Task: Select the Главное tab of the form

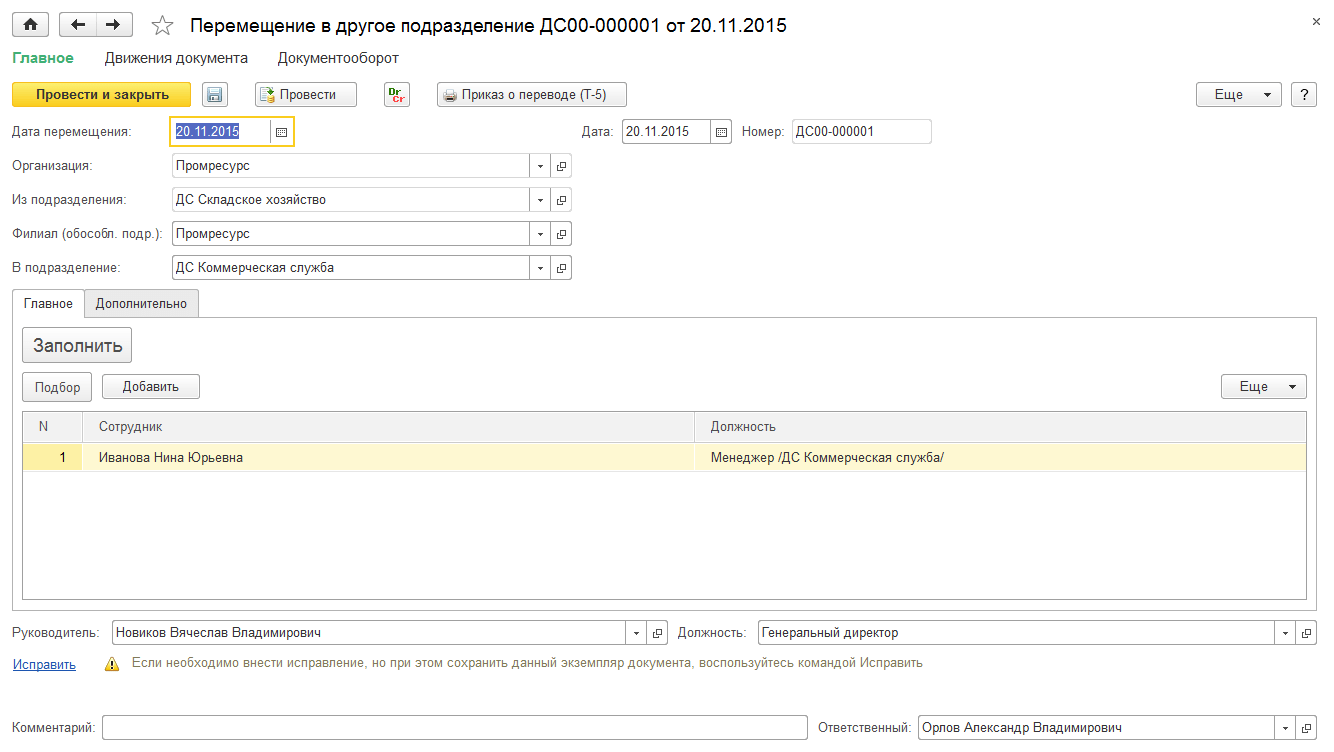Action: (48, 304)
